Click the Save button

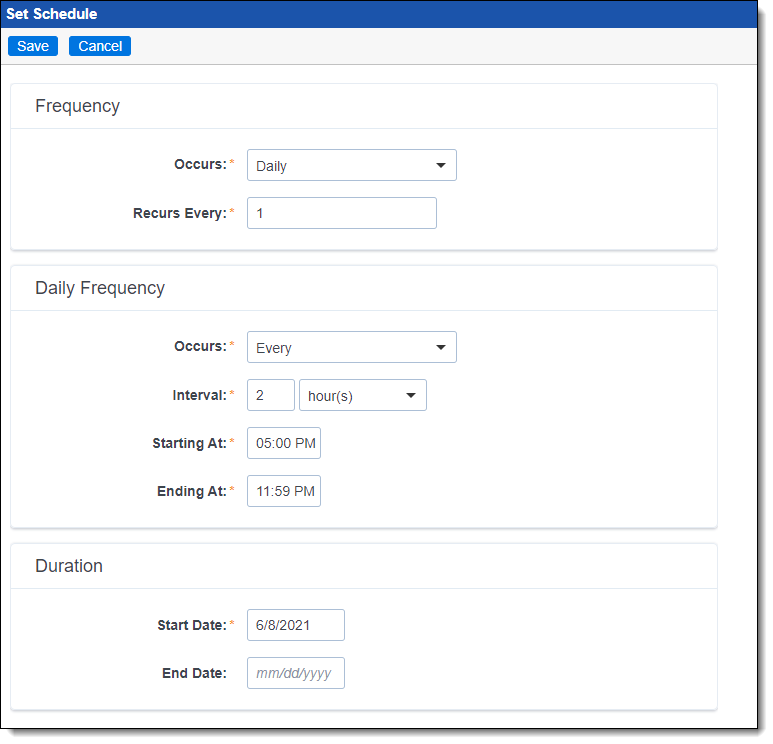[x=33, y=46]
